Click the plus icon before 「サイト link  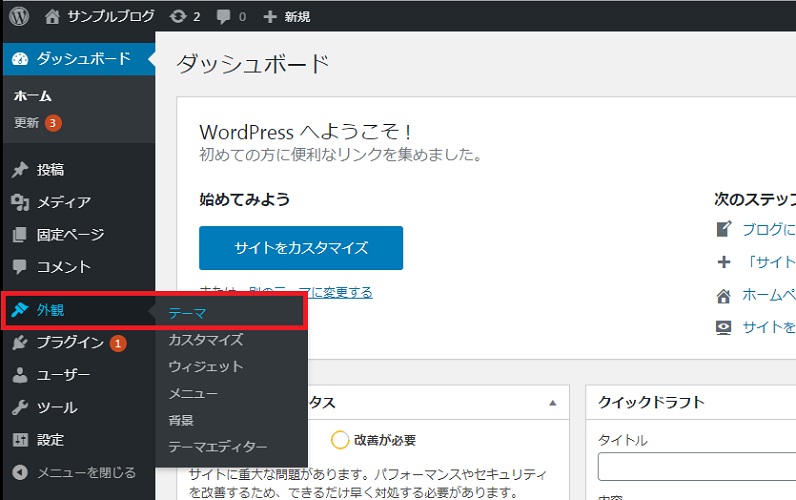724,262
